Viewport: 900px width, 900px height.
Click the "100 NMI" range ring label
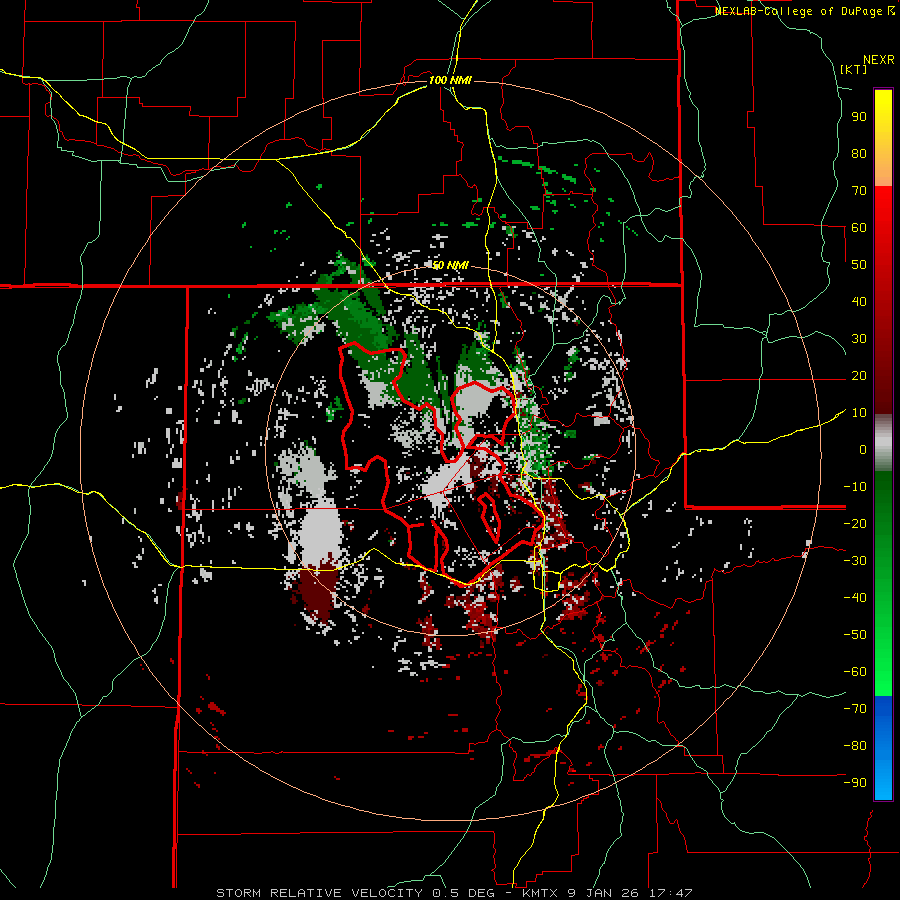450,80
